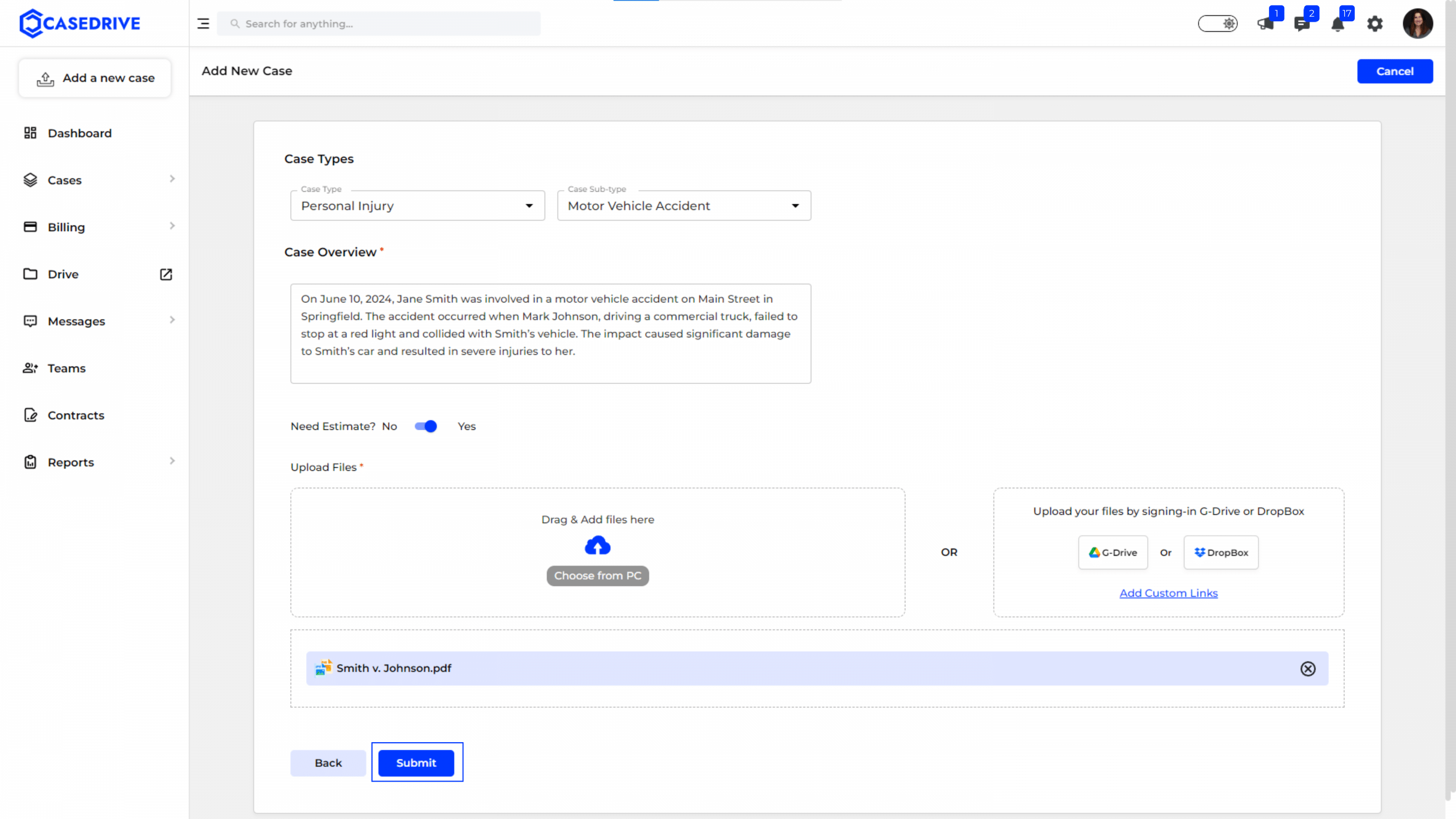Image resolution: width=1456 pixels, height=819 pixels.
Task: Open the notifications bell icon
Action: 1337,24
